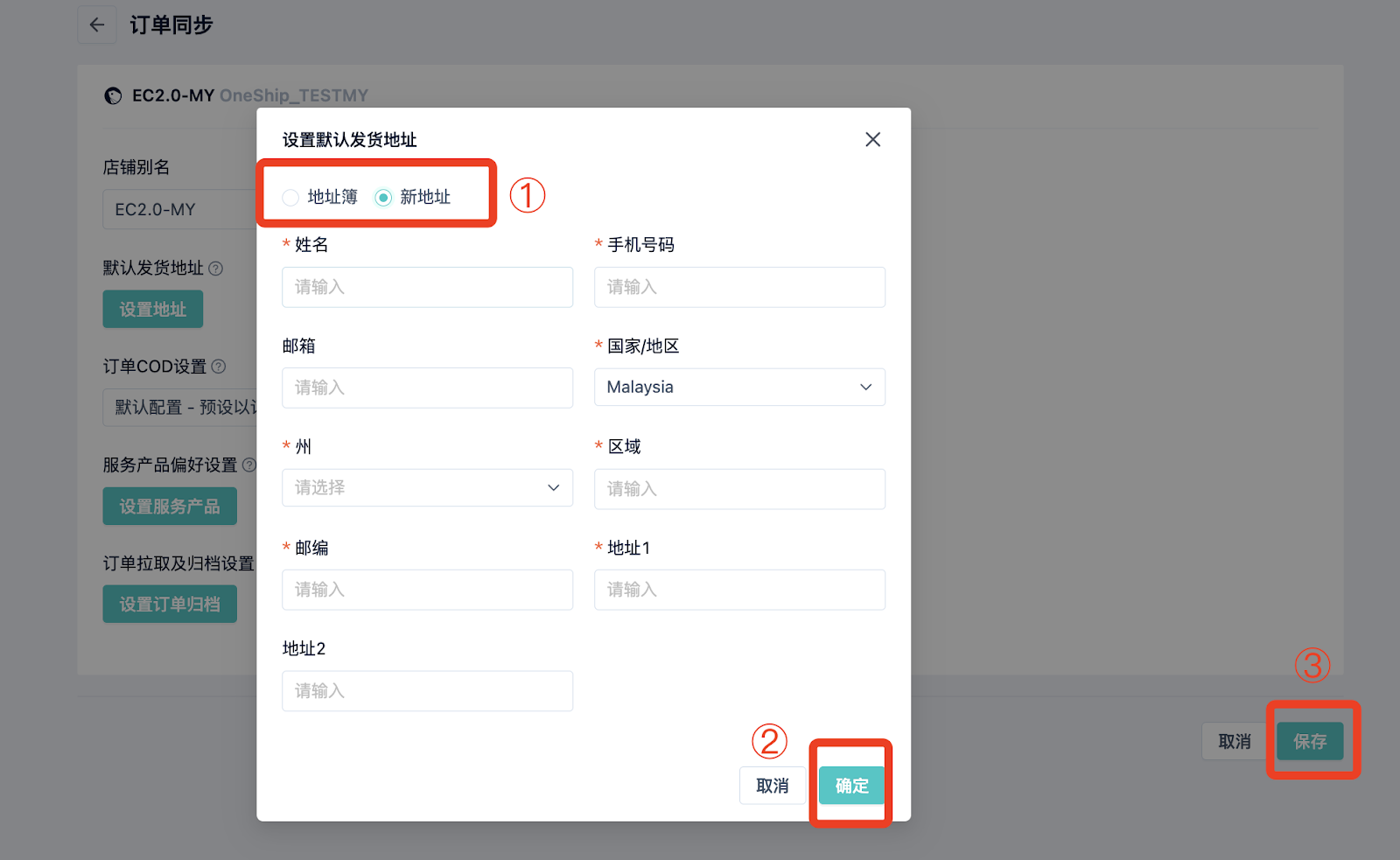
Task: Click the 设置服务产品 button
Action: click(170, 507)
